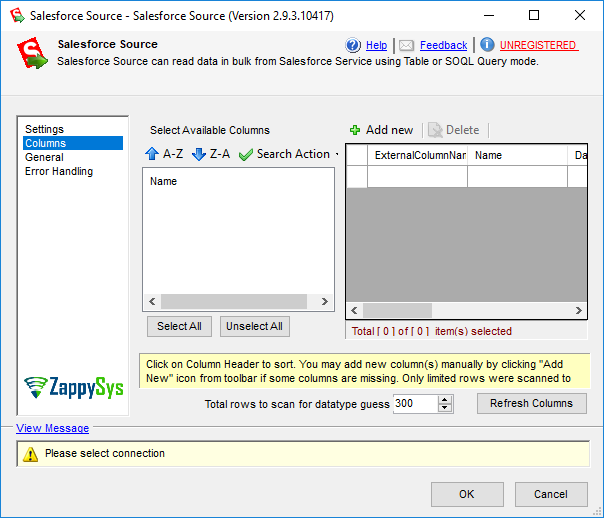Click the empty ExternalColumnName cell in first row
The height and width of the screenshot is (518, 604).
click(418, 177)
